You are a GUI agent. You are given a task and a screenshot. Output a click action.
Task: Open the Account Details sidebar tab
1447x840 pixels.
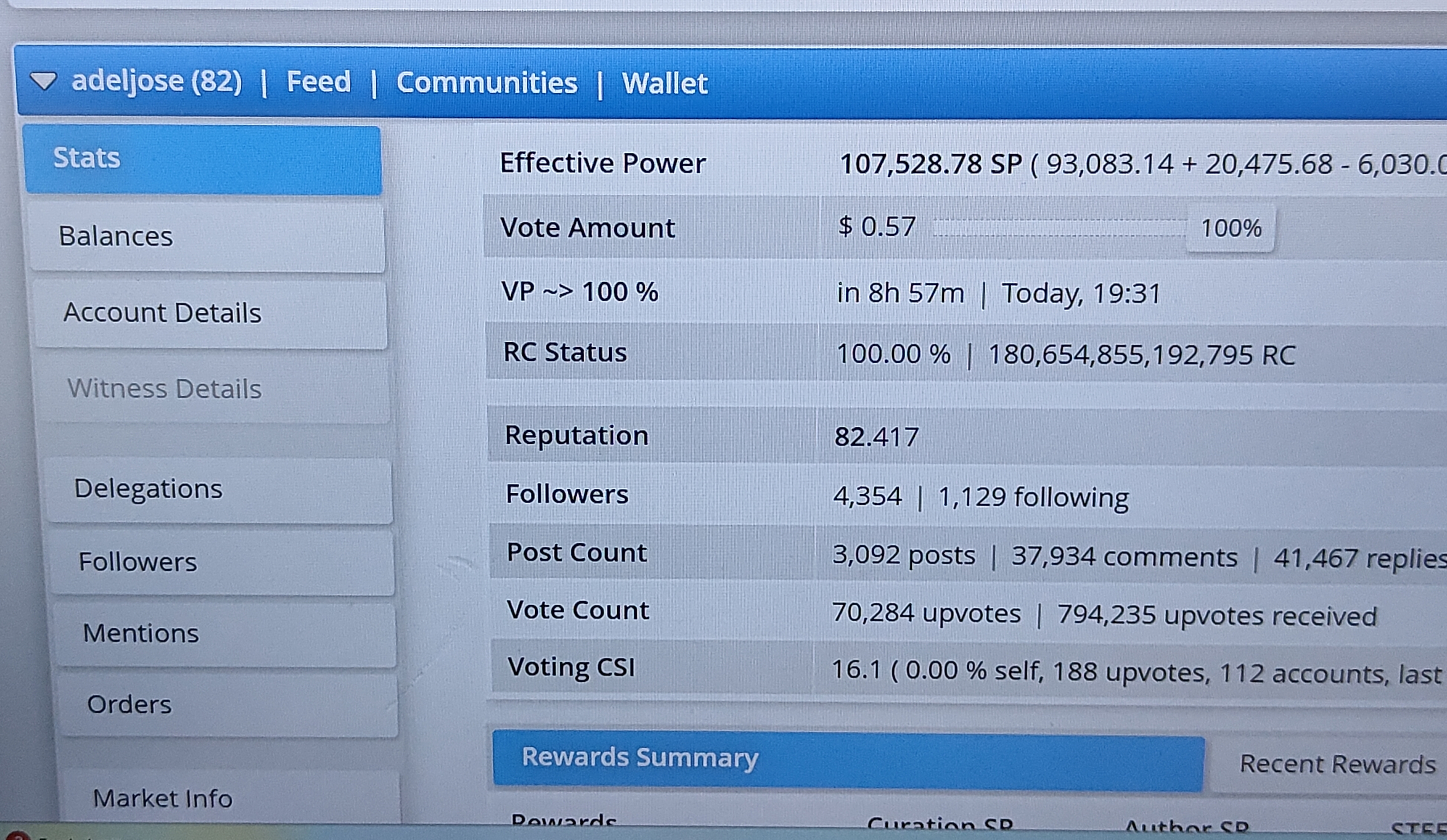(x=209, y=313)
